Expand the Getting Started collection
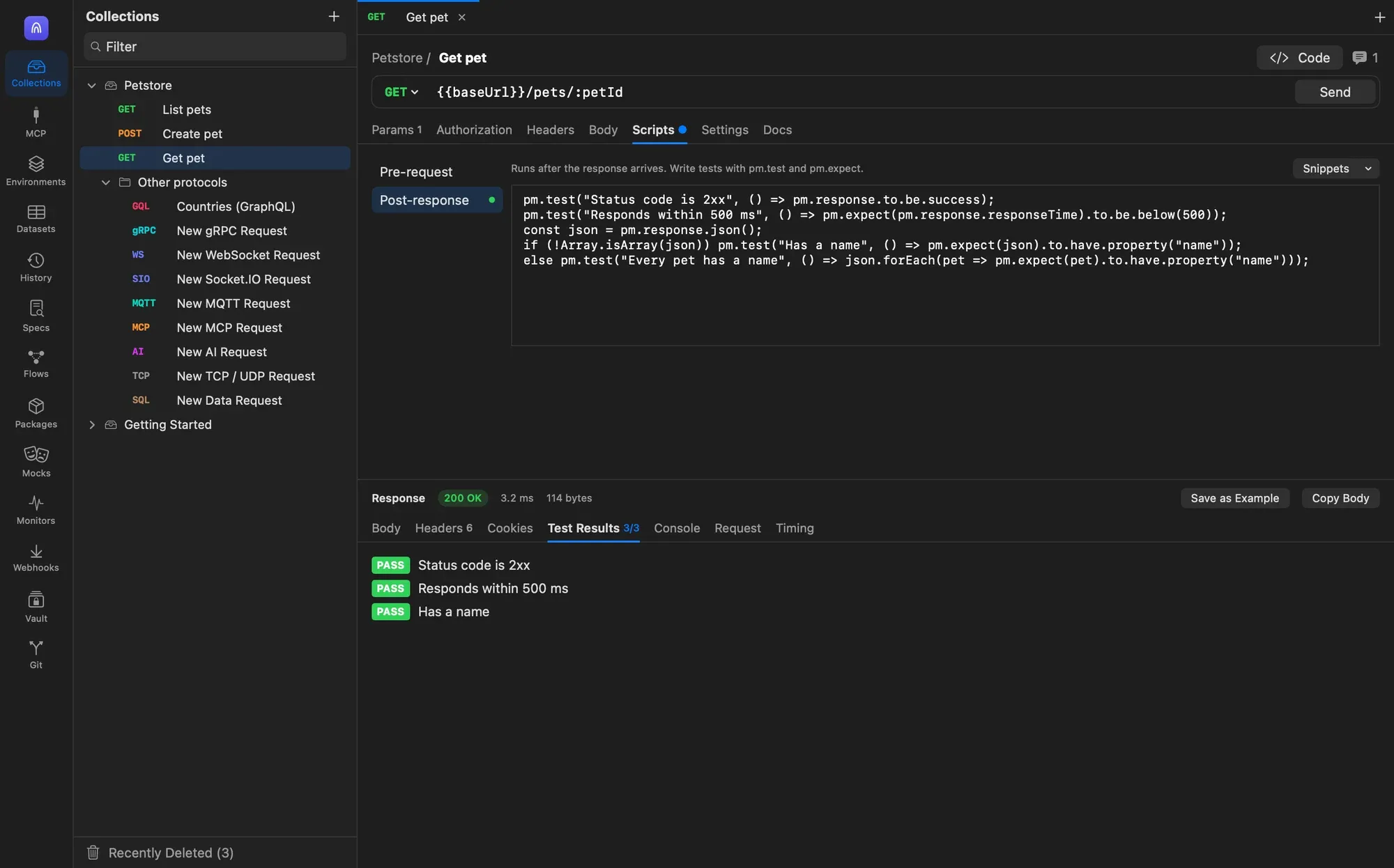The height and width of the screenshot is (868, 1394). tap(91, 425)
